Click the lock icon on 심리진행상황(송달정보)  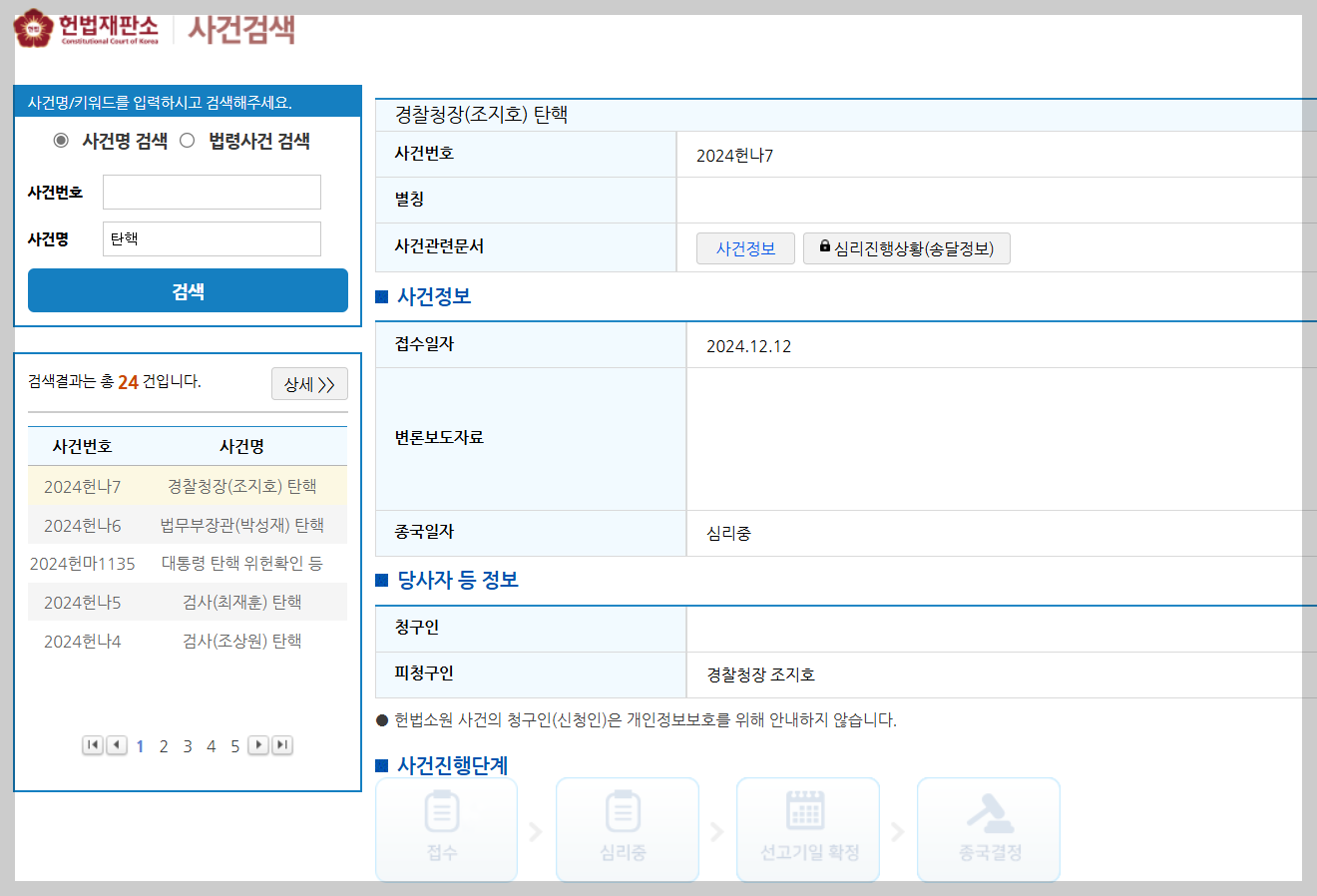[823, 247]
